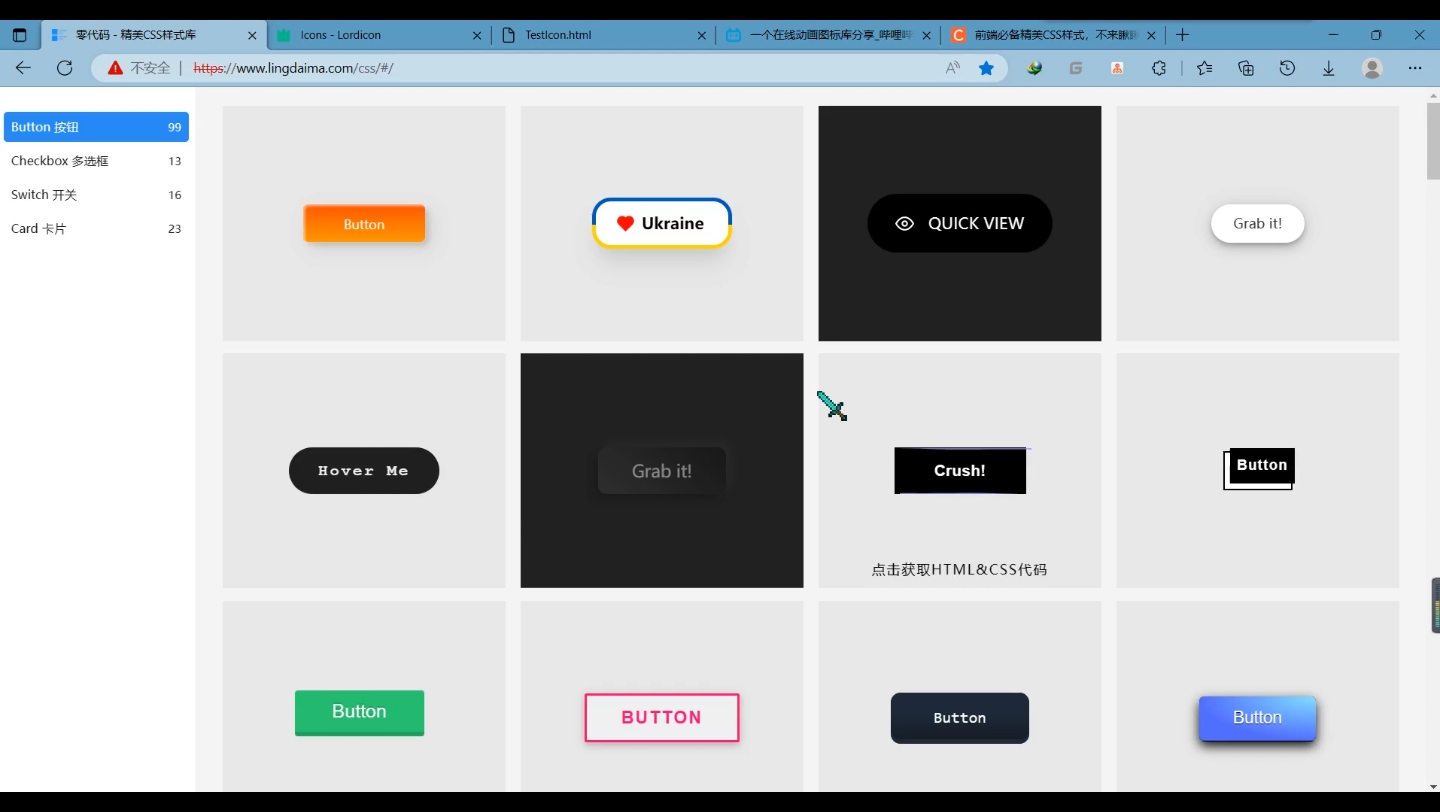Select Button 按钮 category in sidebar

[96, 127]
